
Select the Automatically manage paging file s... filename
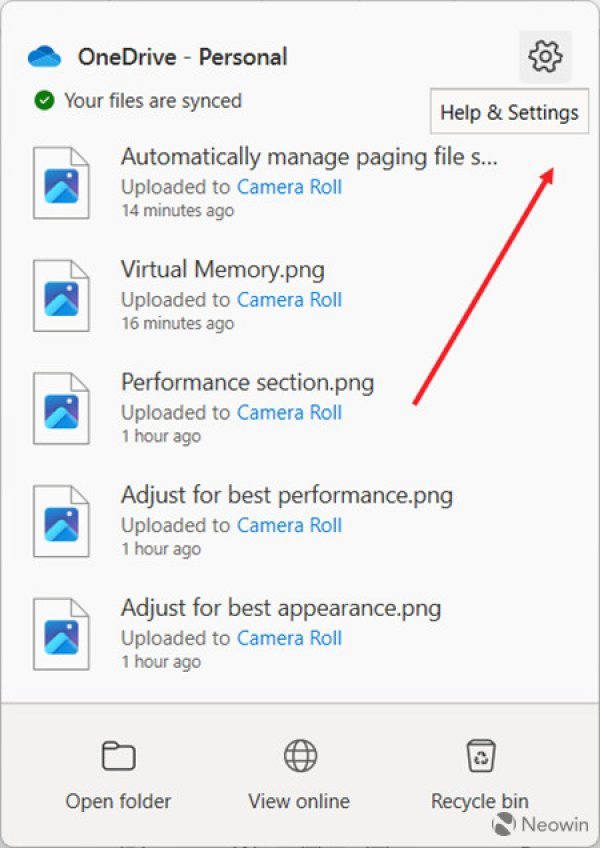[x=309, y=157]
